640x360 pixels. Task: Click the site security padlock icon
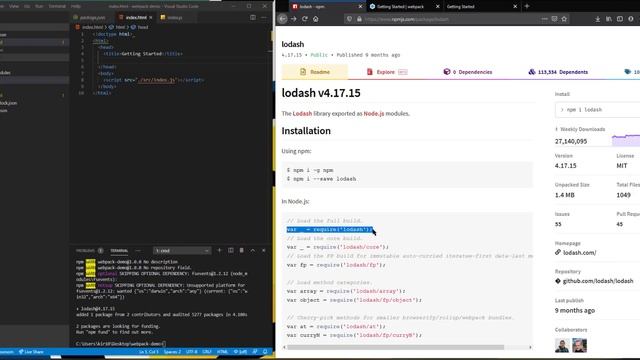(359, 19)
